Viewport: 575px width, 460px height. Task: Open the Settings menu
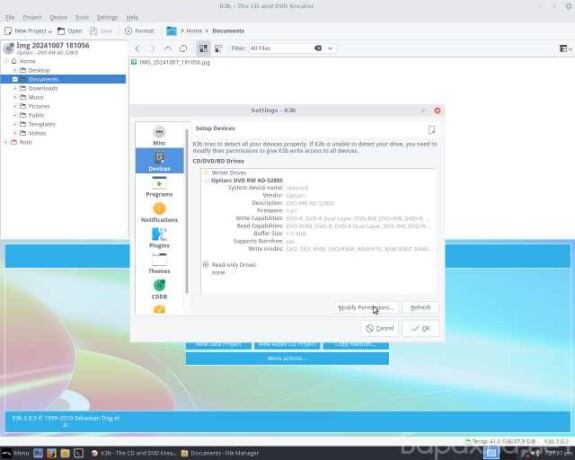pyautogui.click(x=107, y=17)
